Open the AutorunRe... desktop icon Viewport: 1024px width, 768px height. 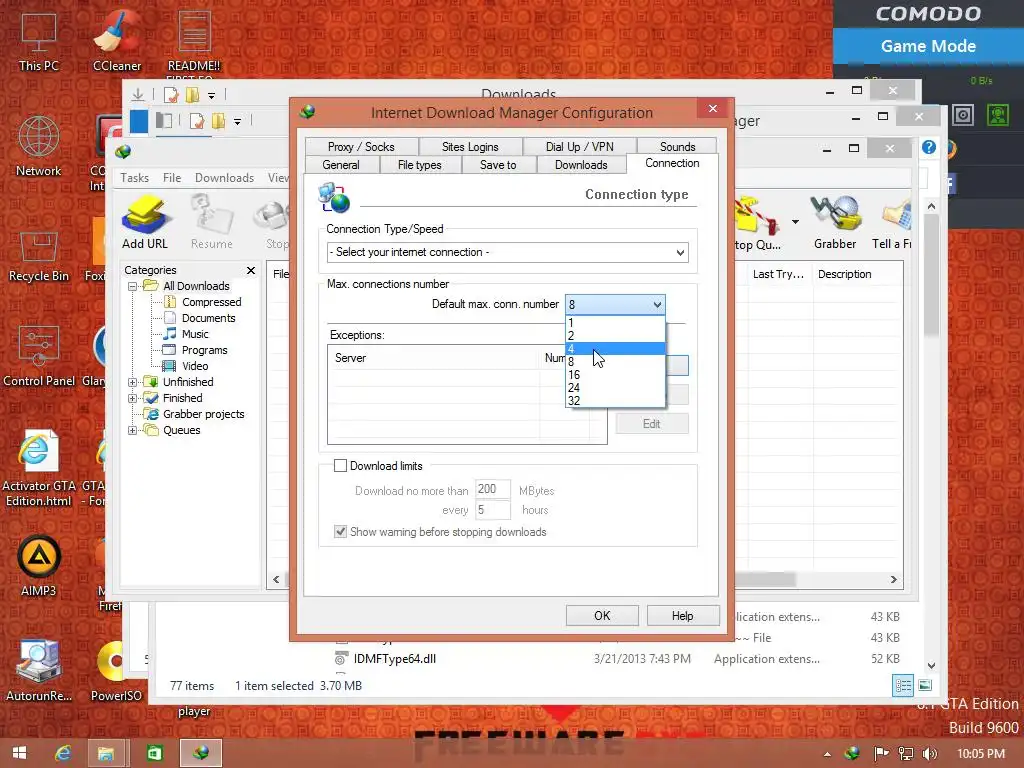[x=39, y=670]
